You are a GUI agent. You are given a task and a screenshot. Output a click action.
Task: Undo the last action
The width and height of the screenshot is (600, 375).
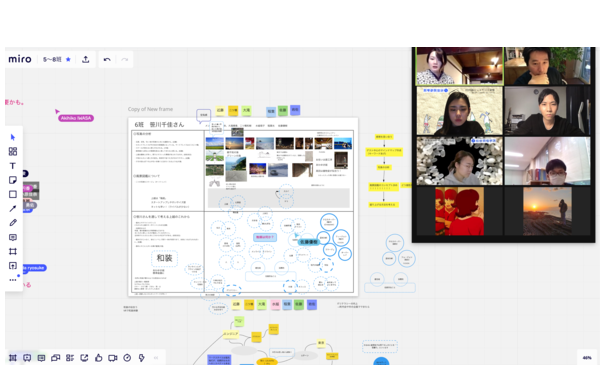coord(107,59)
